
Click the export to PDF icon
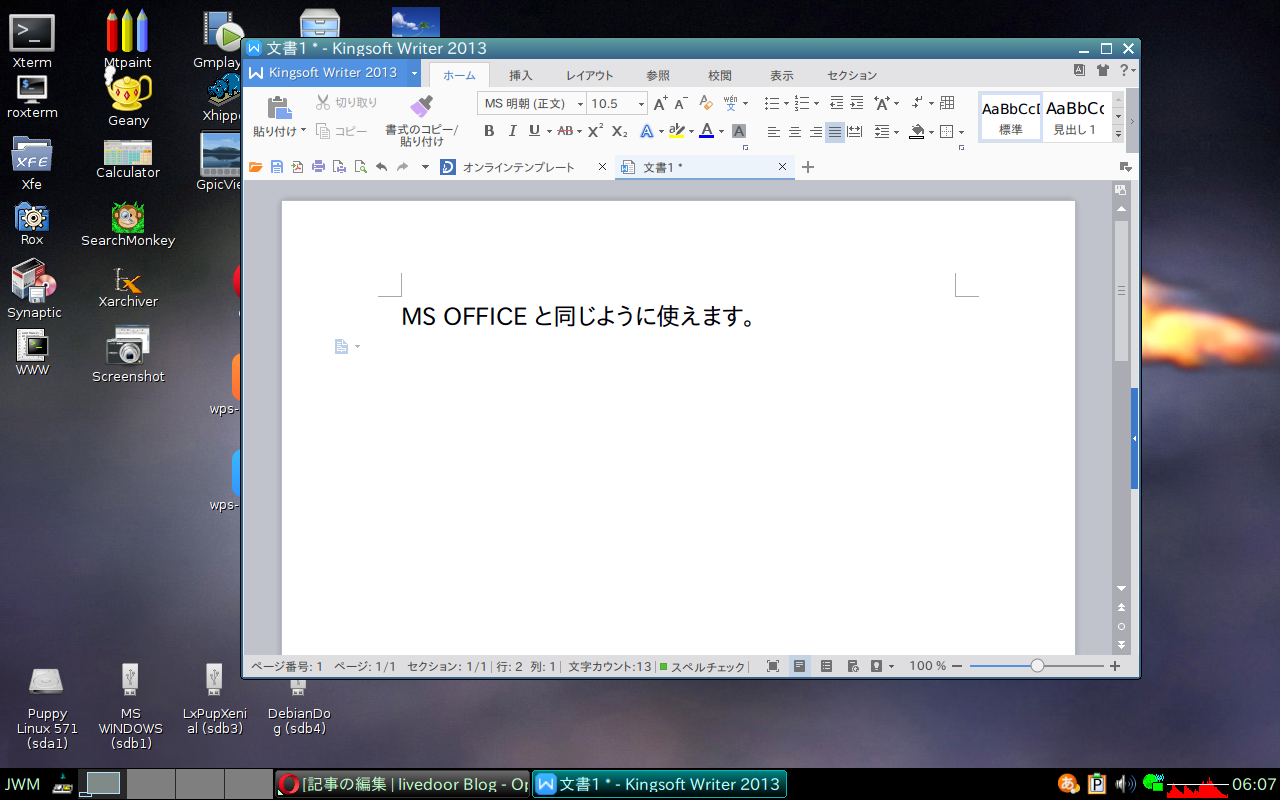(297, 167)
